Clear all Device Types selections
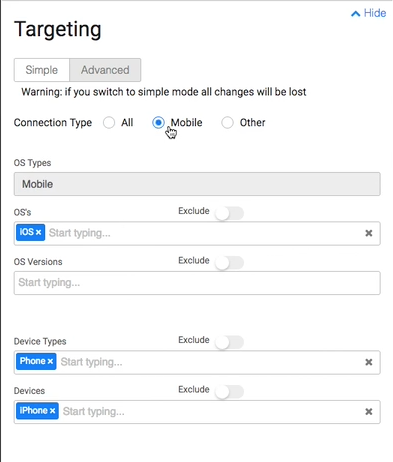Screen dimensions: 393x462 point(369,362)
